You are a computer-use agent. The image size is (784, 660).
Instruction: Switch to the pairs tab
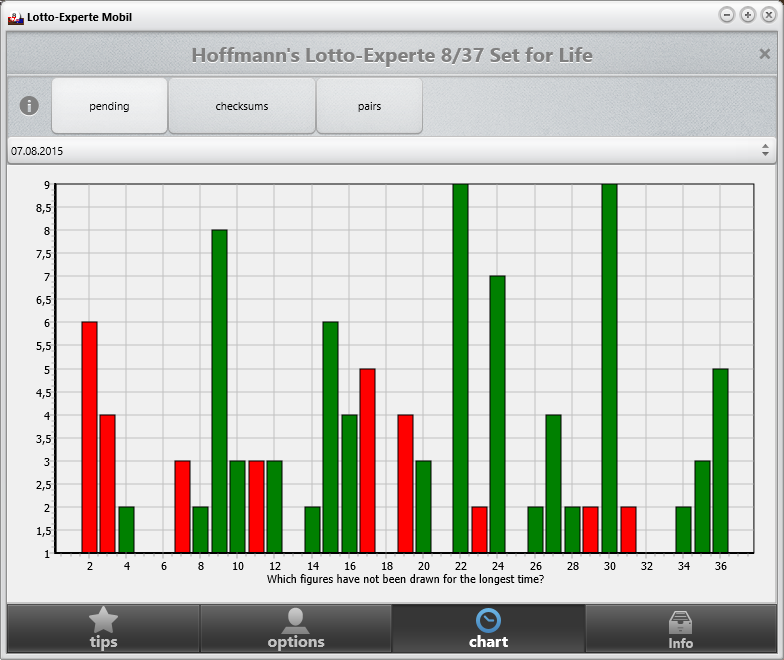point(370,106)
